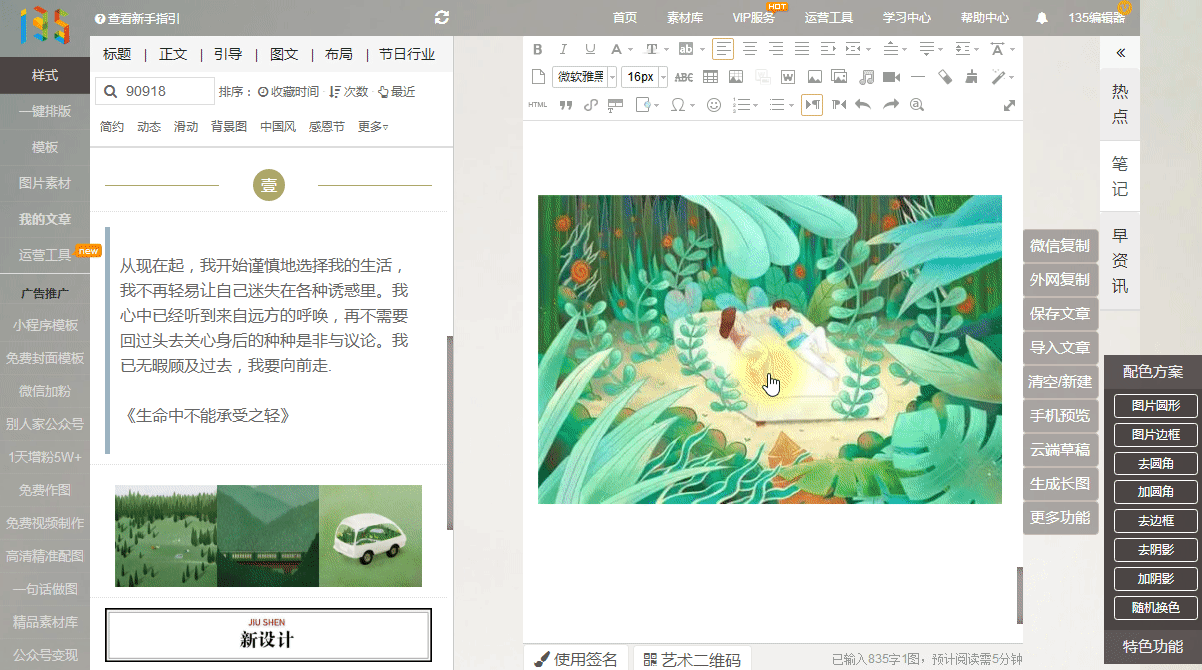Click the style list vertical scrollbar
The width and height of the screenshot is (1202, 670).
(449, 432)
